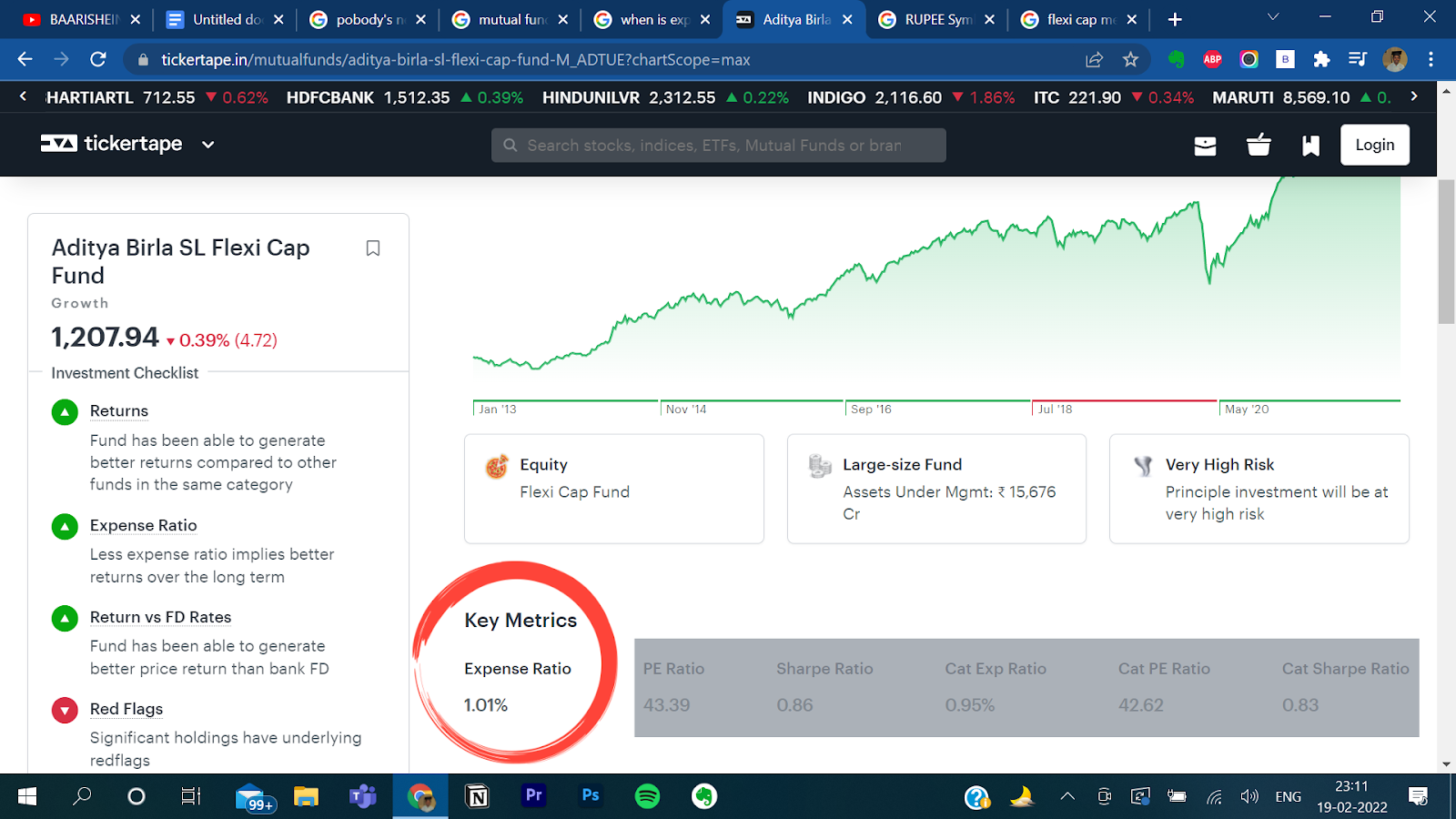The width and height of the screenshot is (1456, 819).
Task: Open the Windows notification center
Action: [x=1418, y=797]
